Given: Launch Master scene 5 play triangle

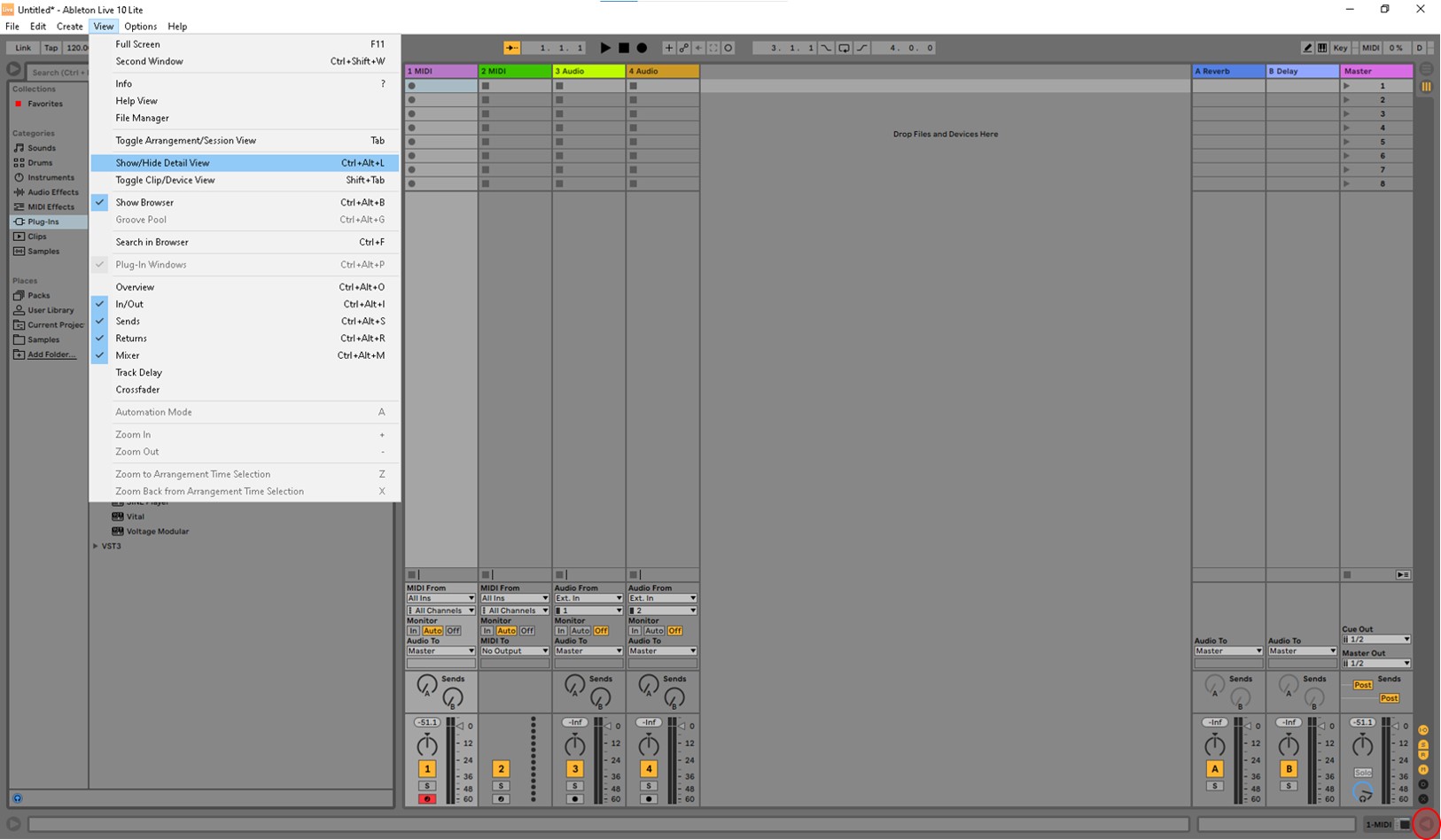Looking at the screenshot, I should [x=1346, y=142].
